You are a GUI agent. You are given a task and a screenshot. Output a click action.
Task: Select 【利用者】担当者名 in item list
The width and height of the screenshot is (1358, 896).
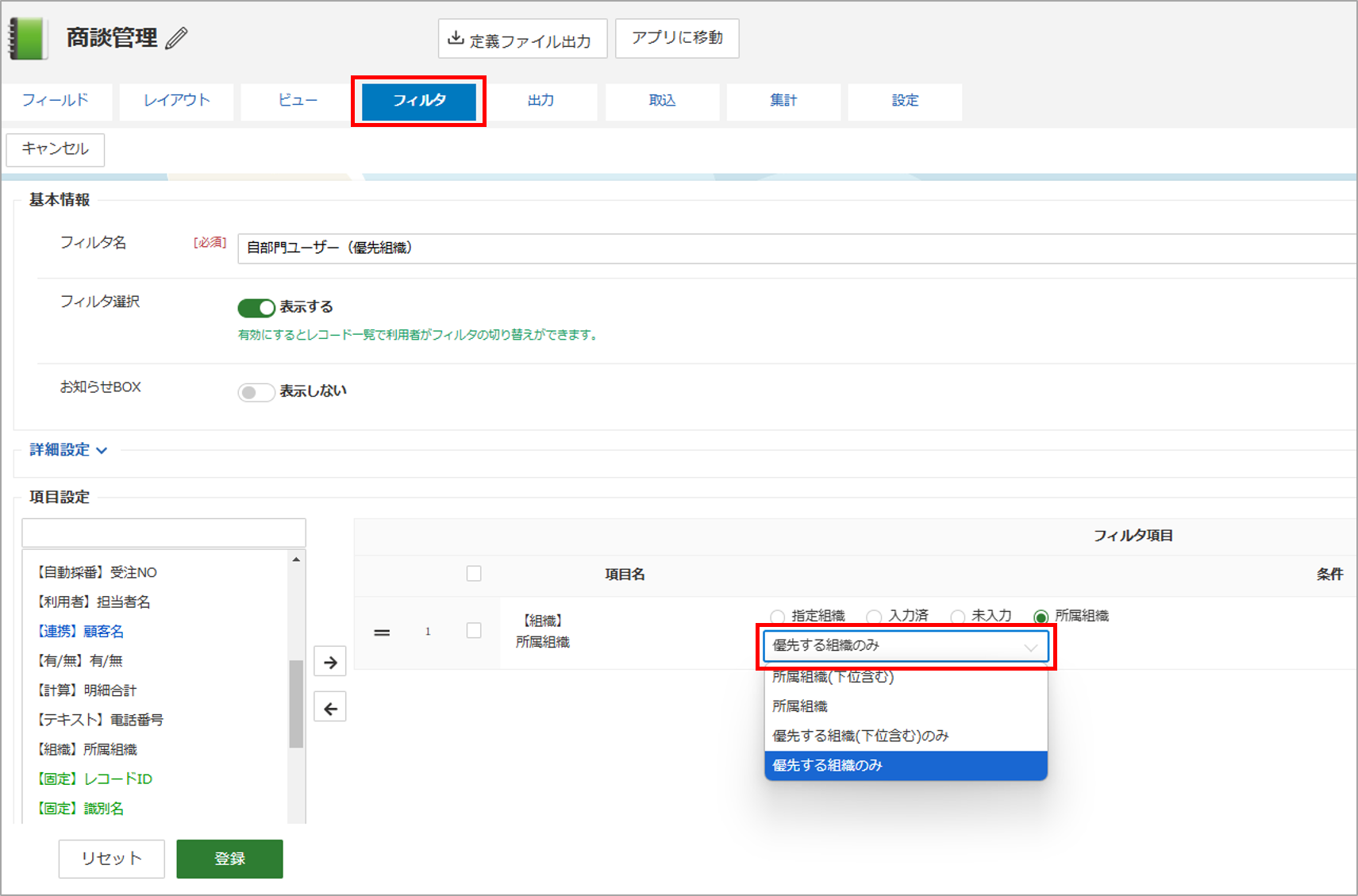click(x=93, y=602)
